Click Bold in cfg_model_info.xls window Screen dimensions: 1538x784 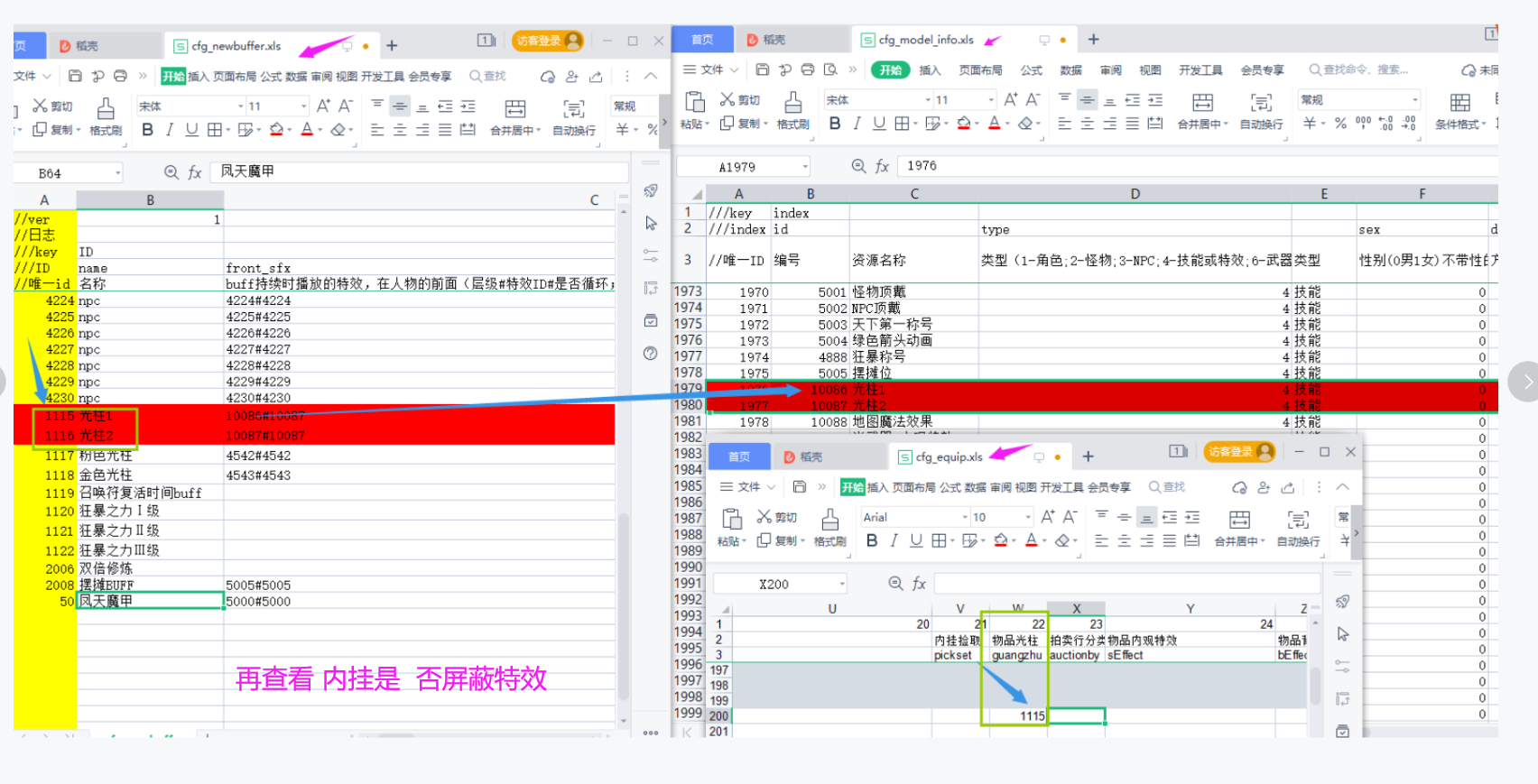point(835,124)
